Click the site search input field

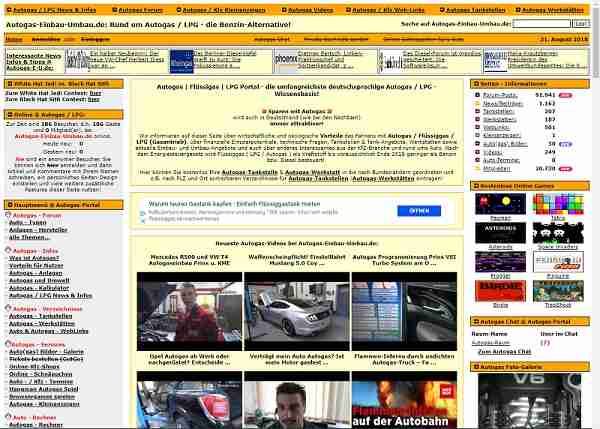(x=541, y=24)
